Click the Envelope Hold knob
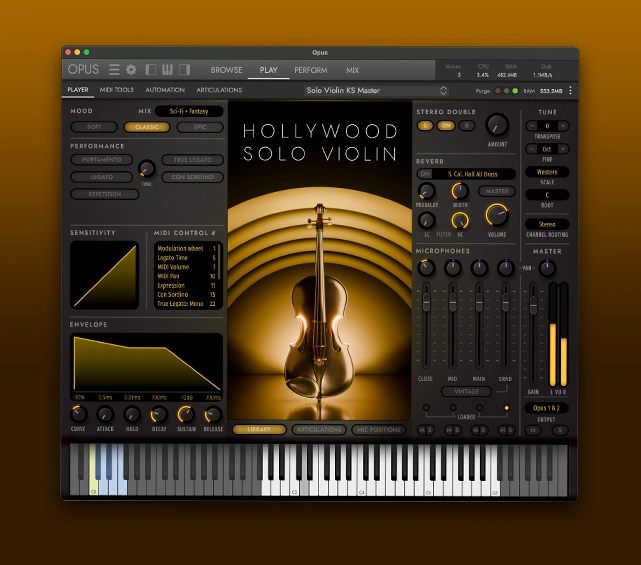Screen dimensions: 641x565 pyautogui.click(x=132, y=415)
